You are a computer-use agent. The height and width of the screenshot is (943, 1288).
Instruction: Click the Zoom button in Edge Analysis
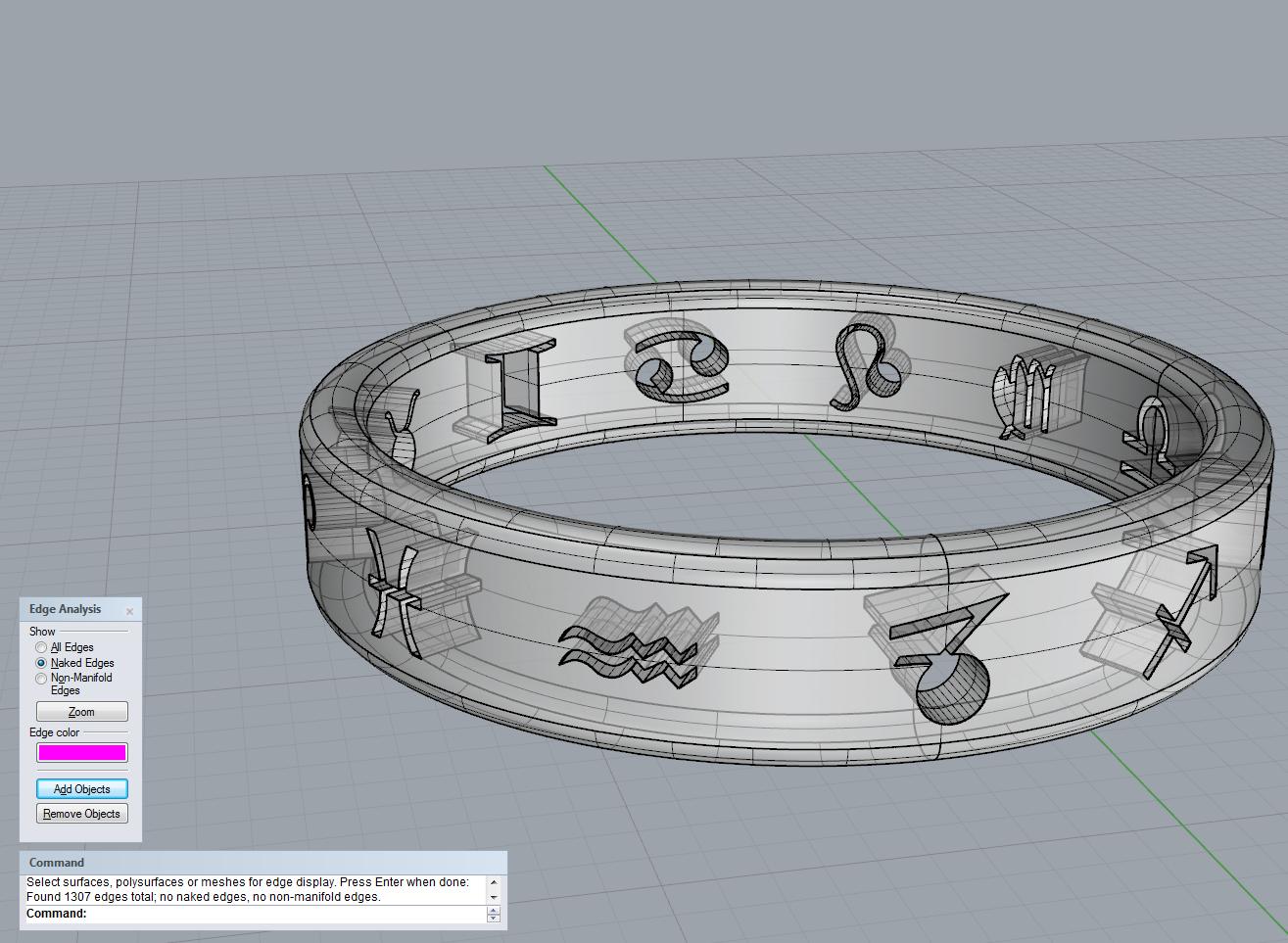[x=82, y=712]
